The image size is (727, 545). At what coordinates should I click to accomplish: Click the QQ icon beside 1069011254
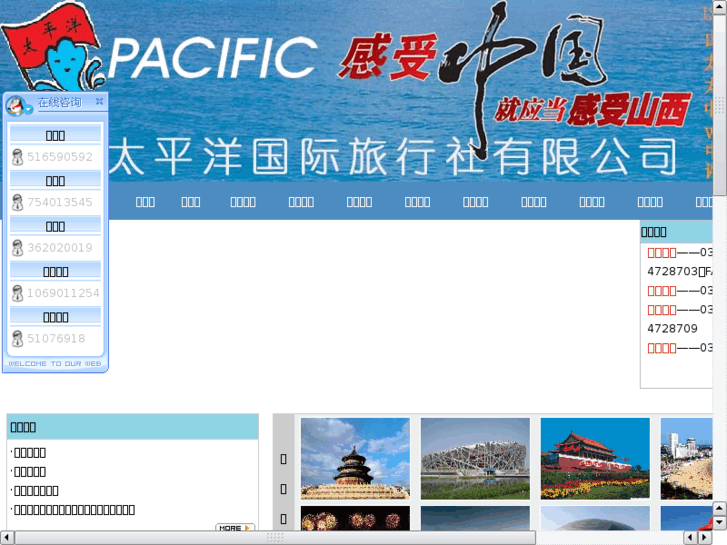pyautogui.click(x=18, y=293)
